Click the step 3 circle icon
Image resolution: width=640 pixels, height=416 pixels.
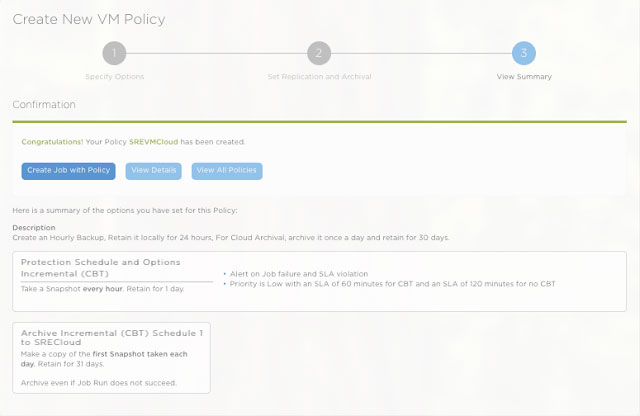(523, 53)
